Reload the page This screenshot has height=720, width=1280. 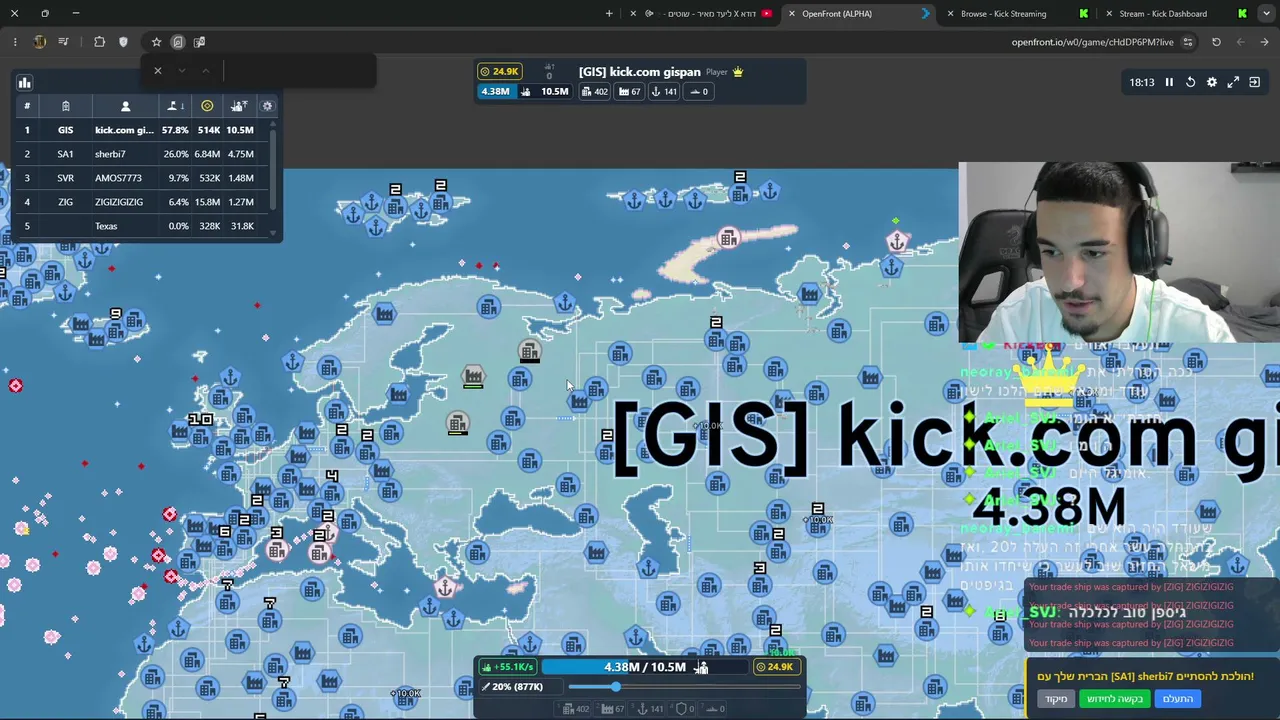coord(1216,42)
